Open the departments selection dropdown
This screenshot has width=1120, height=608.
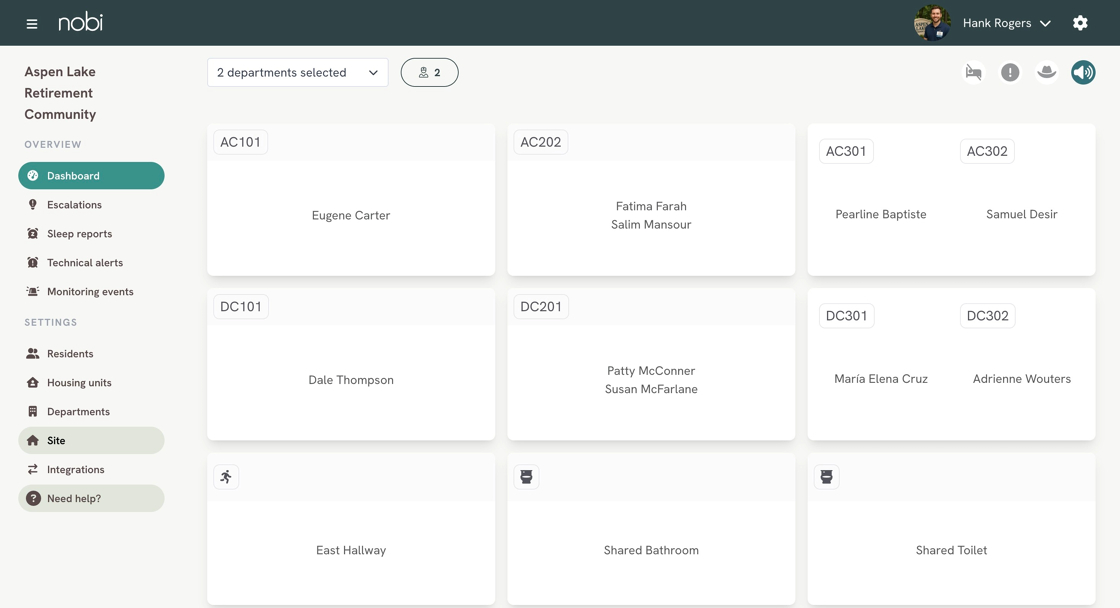tap(298, 72)
